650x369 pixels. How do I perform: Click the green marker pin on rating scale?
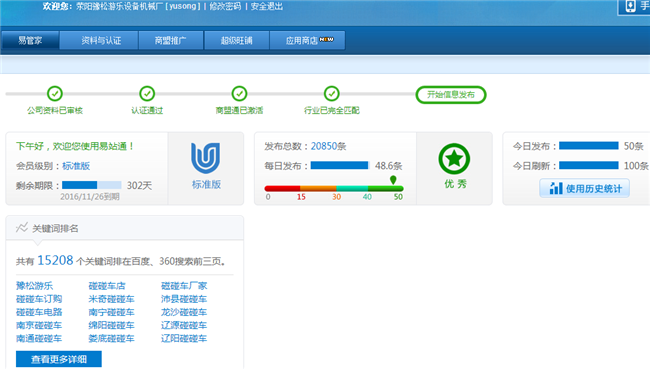click(393, 180)
